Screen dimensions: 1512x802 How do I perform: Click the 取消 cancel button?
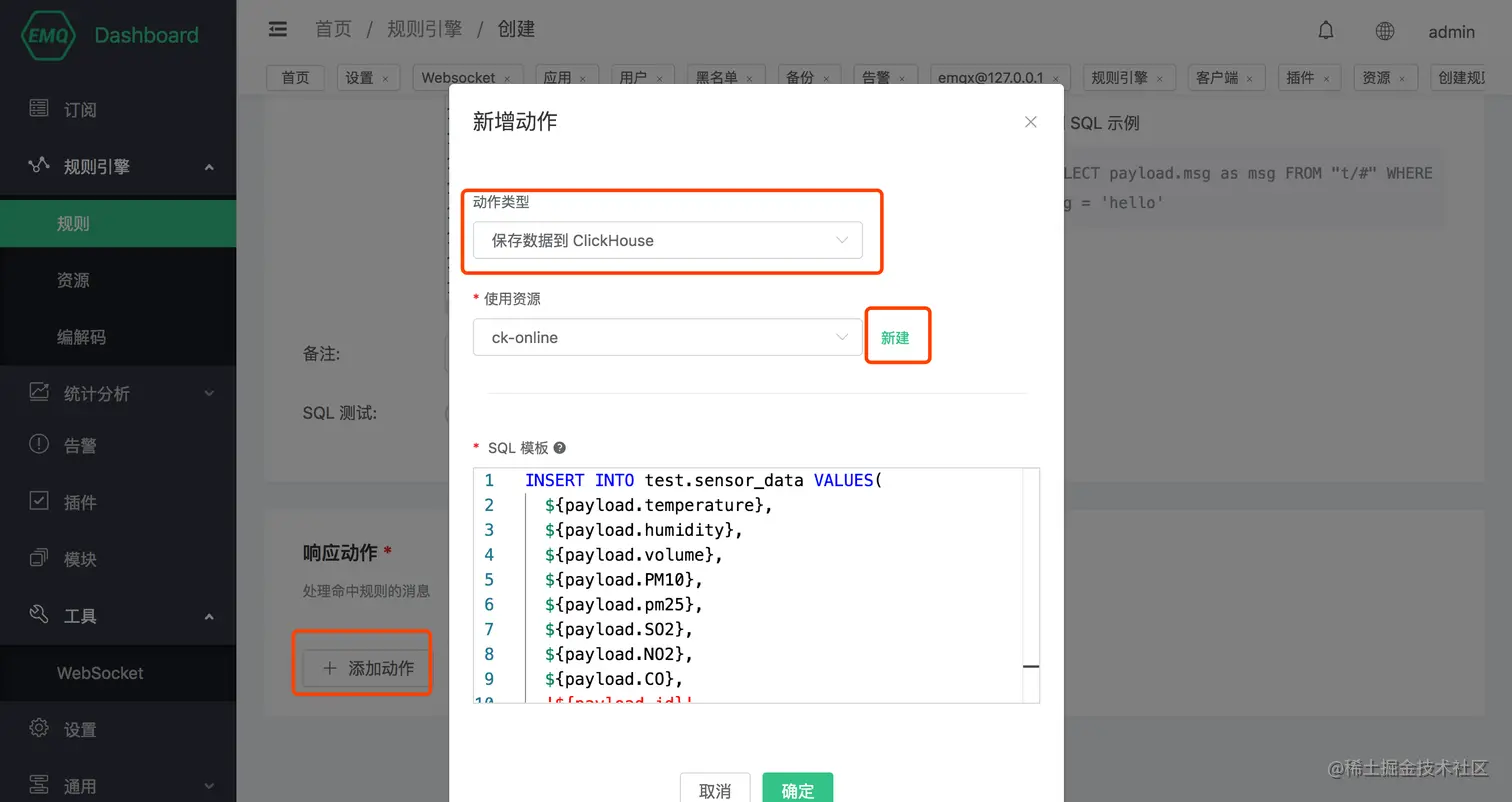(x=715, y=790)
